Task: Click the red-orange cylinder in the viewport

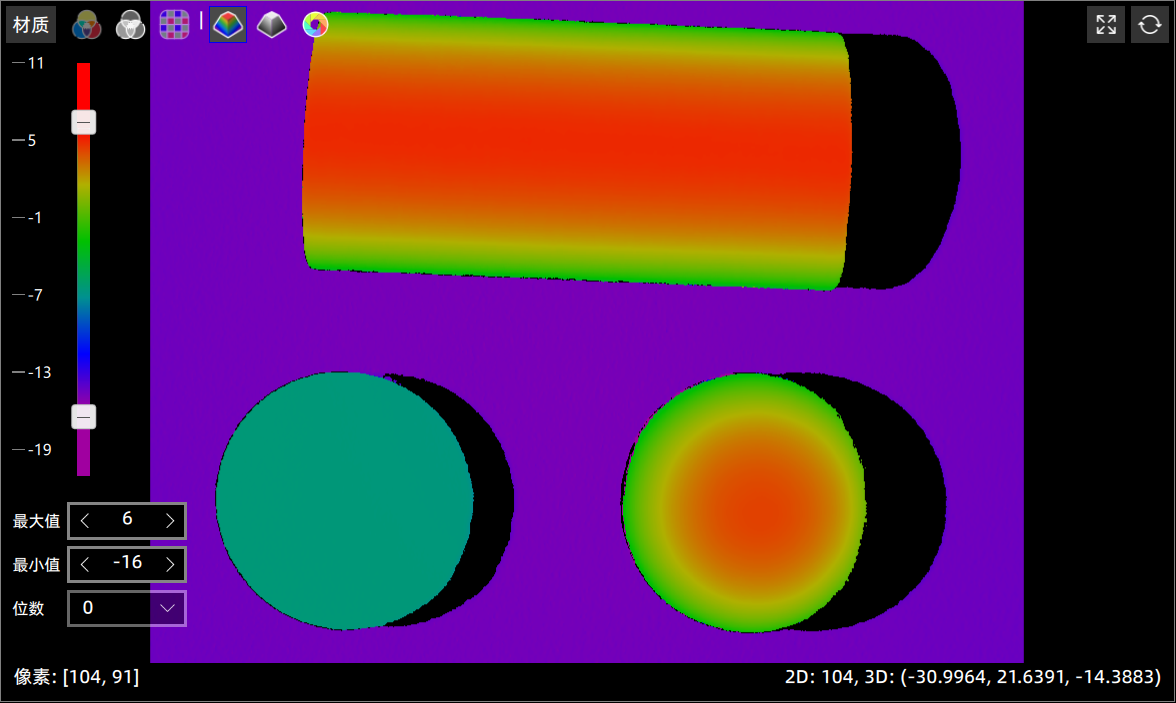Action: [x=575, y=150]
